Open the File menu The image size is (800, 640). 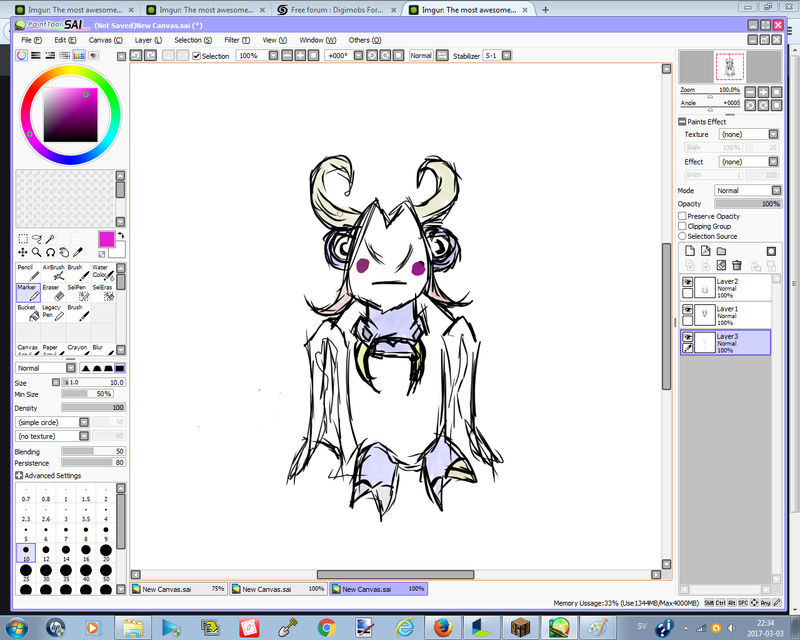pyautogui.click(x=31, y=40)
